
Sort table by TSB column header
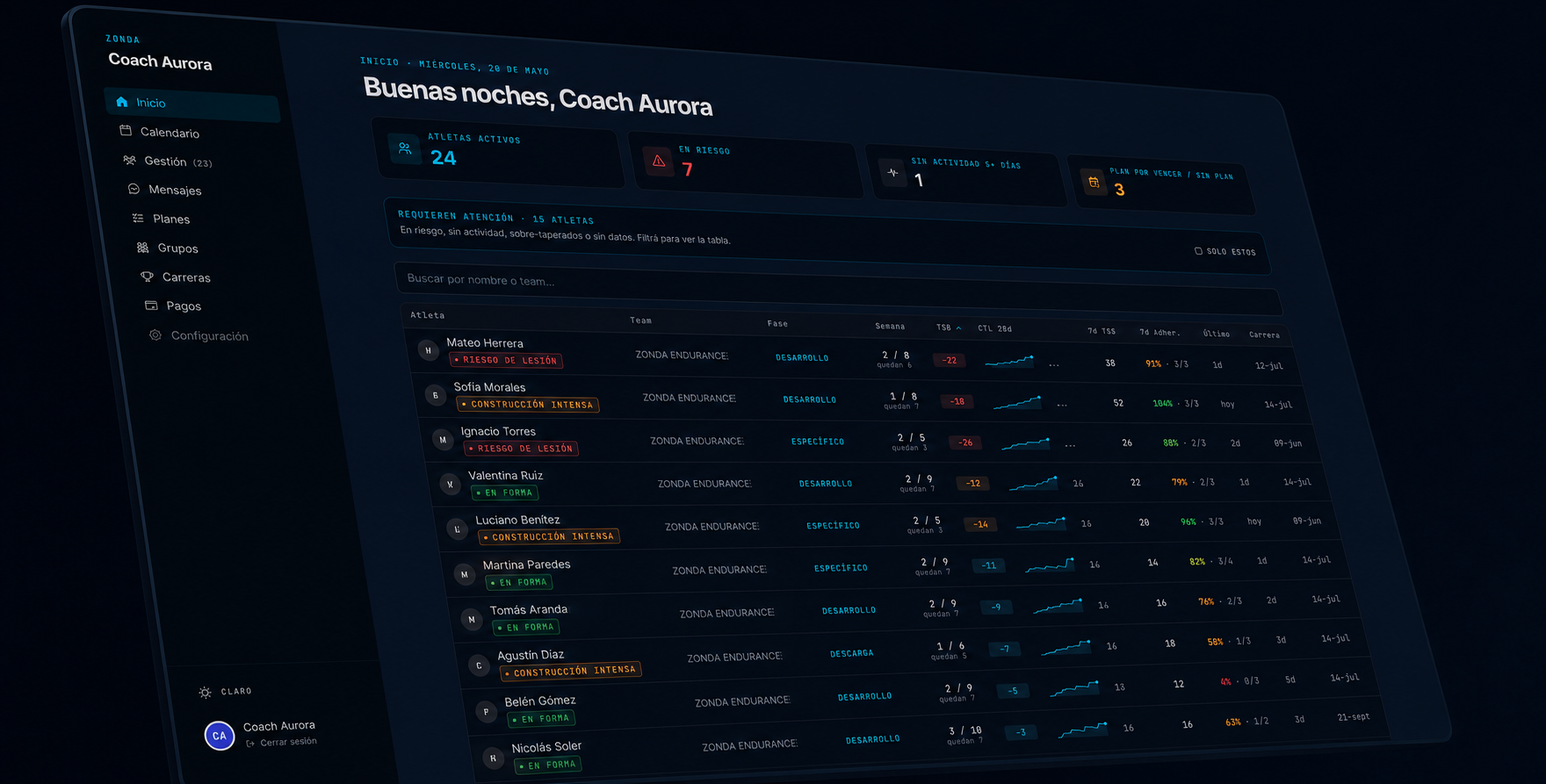coord(948,327)
